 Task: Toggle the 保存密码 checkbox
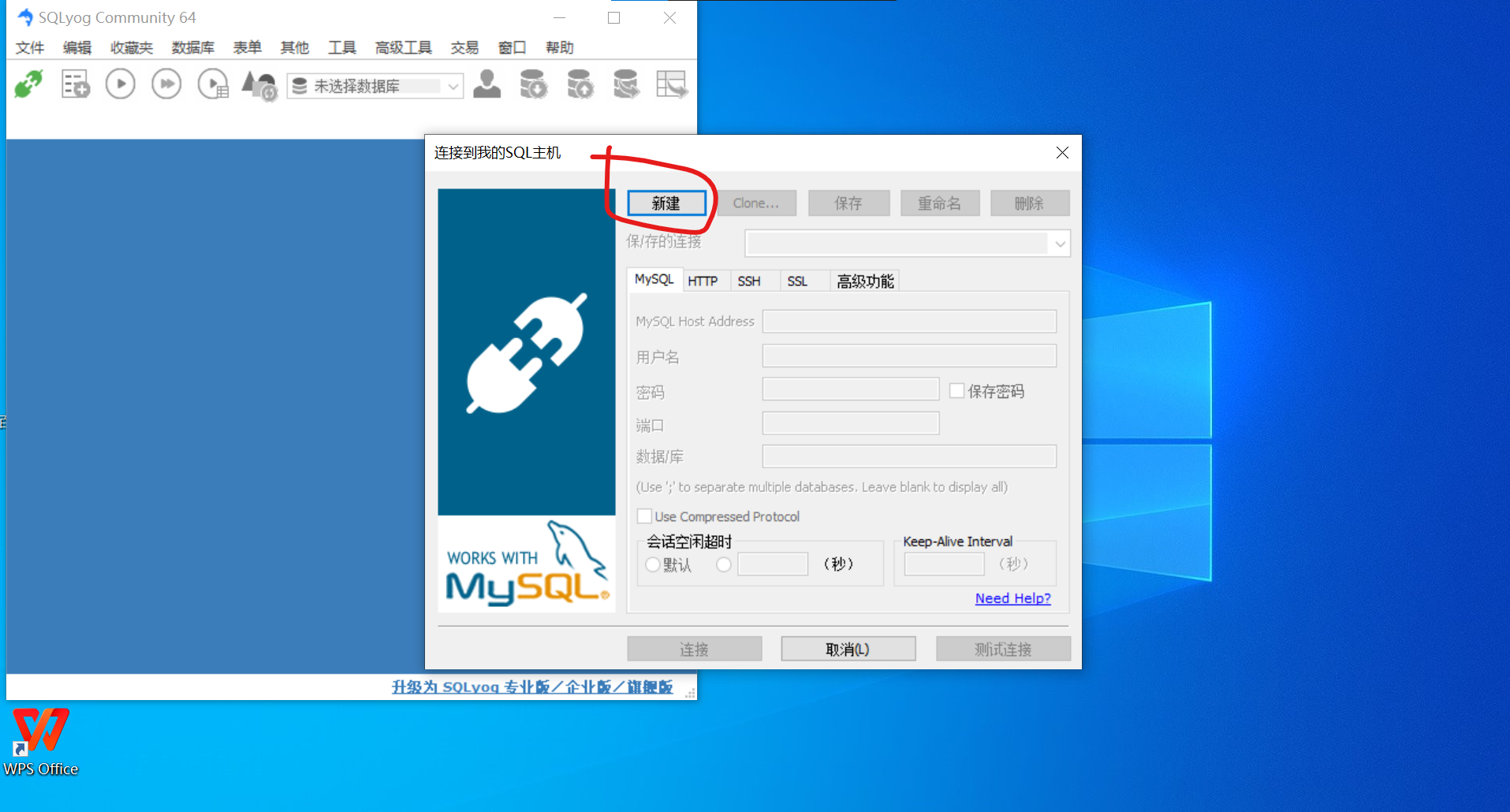(x=957, y=391)
